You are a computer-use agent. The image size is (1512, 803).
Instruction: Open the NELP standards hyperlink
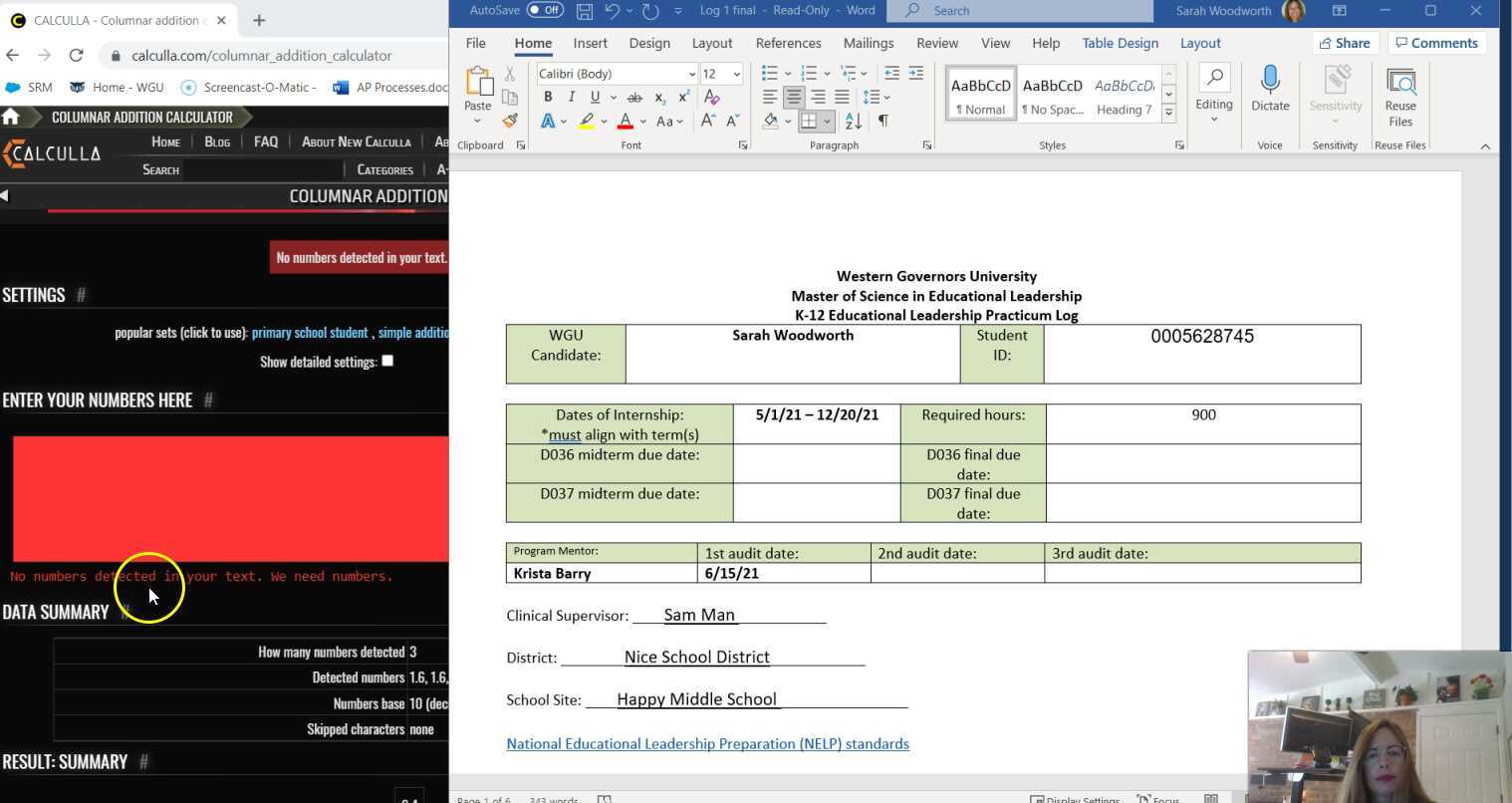(x=707, y=743)
